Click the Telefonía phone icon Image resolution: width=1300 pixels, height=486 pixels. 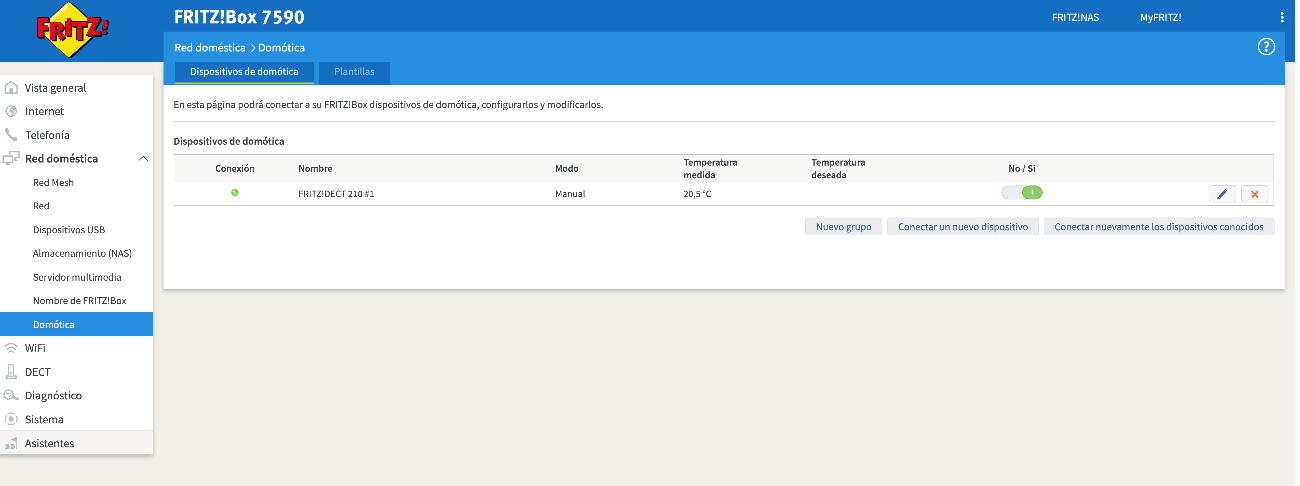pos(11,135)
